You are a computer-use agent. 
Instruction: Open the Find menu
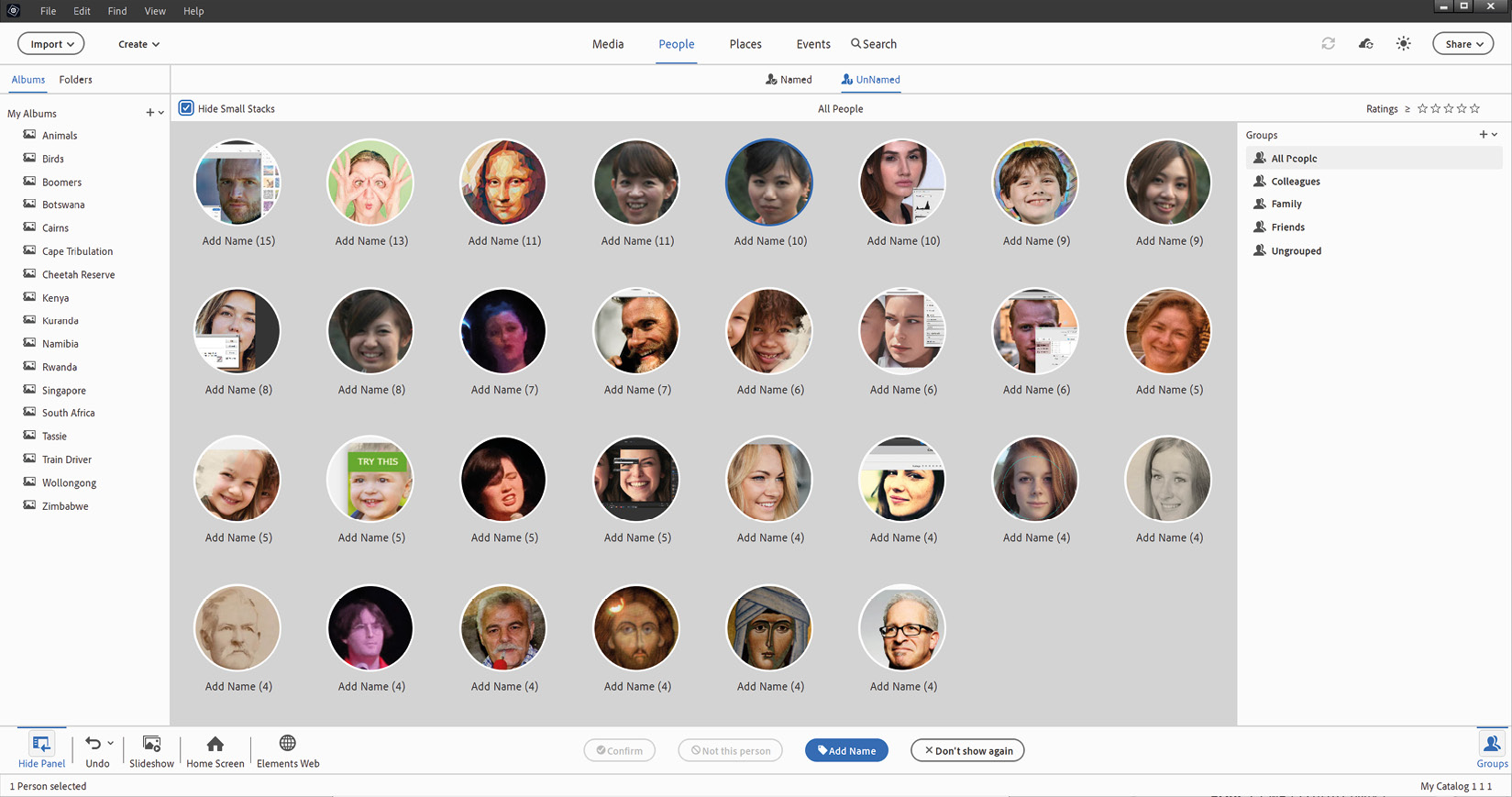click(117, 11)
